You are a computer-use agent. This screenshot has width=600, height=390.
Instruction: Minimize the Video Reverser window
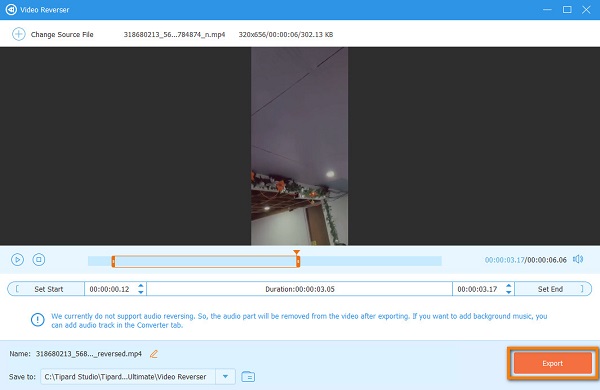click(547, 9)
